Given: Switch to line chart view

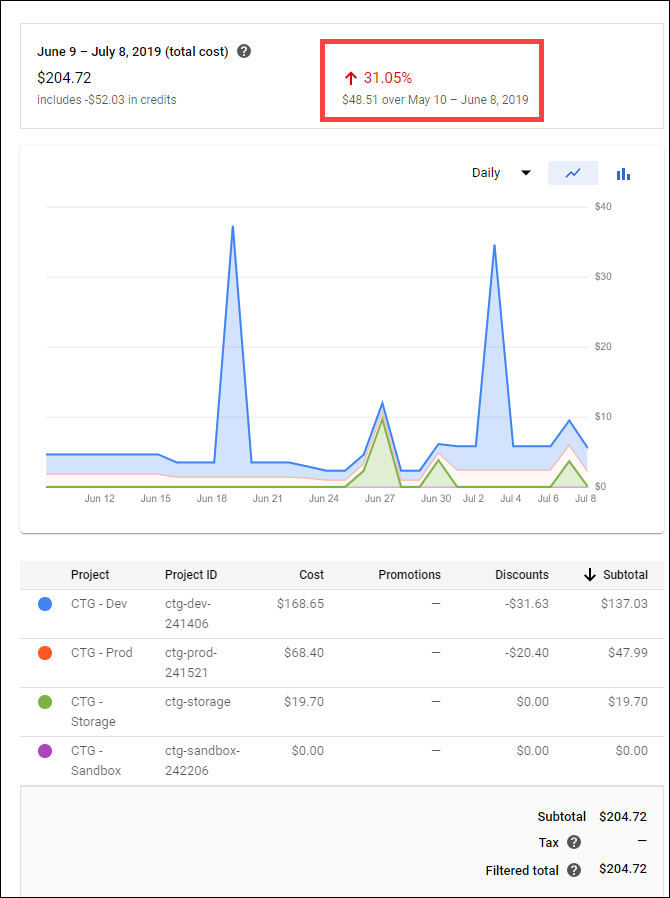Looking at the screenshot, I should (x=573, y=173).
